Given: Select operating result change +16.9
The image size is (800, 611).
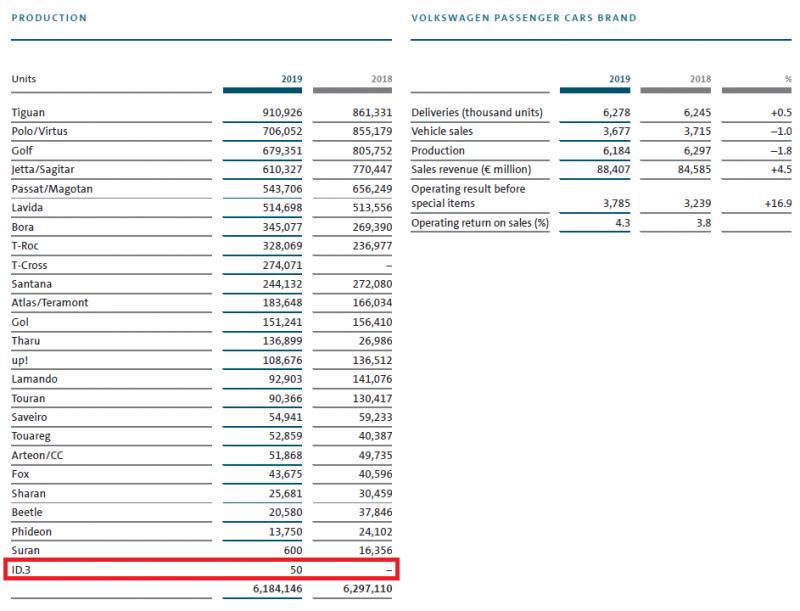Looking at the screenshot, I should pos(778,203).
